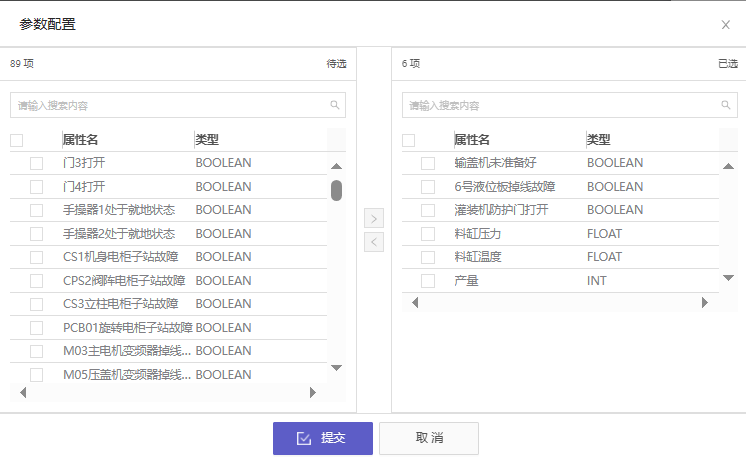The width and height of the screenshot is (746, 461).
Task: Click 属性名 column header in right list
Action: click(472, 140)
